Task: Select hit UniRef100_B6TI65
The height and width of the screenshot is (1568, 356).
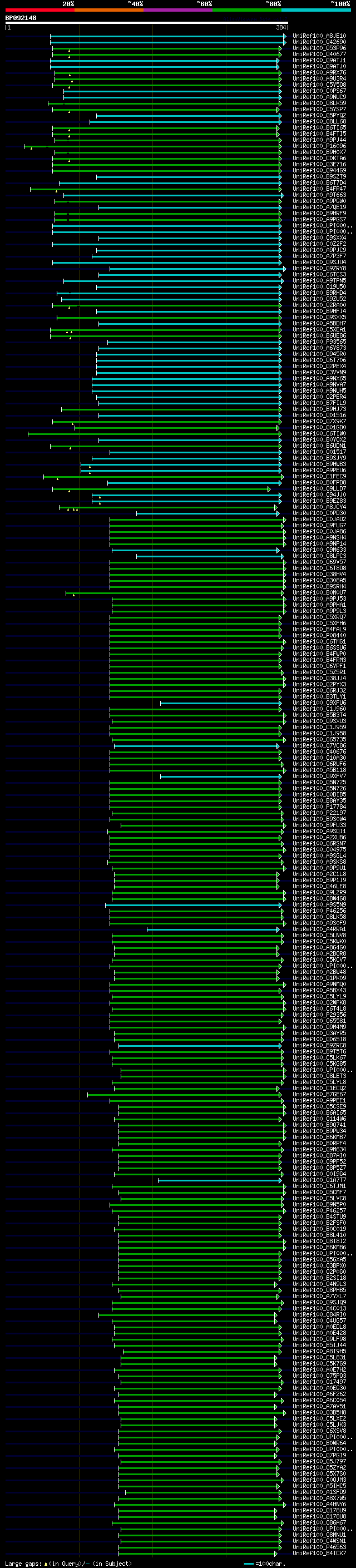Action: (x=319, y=128)
